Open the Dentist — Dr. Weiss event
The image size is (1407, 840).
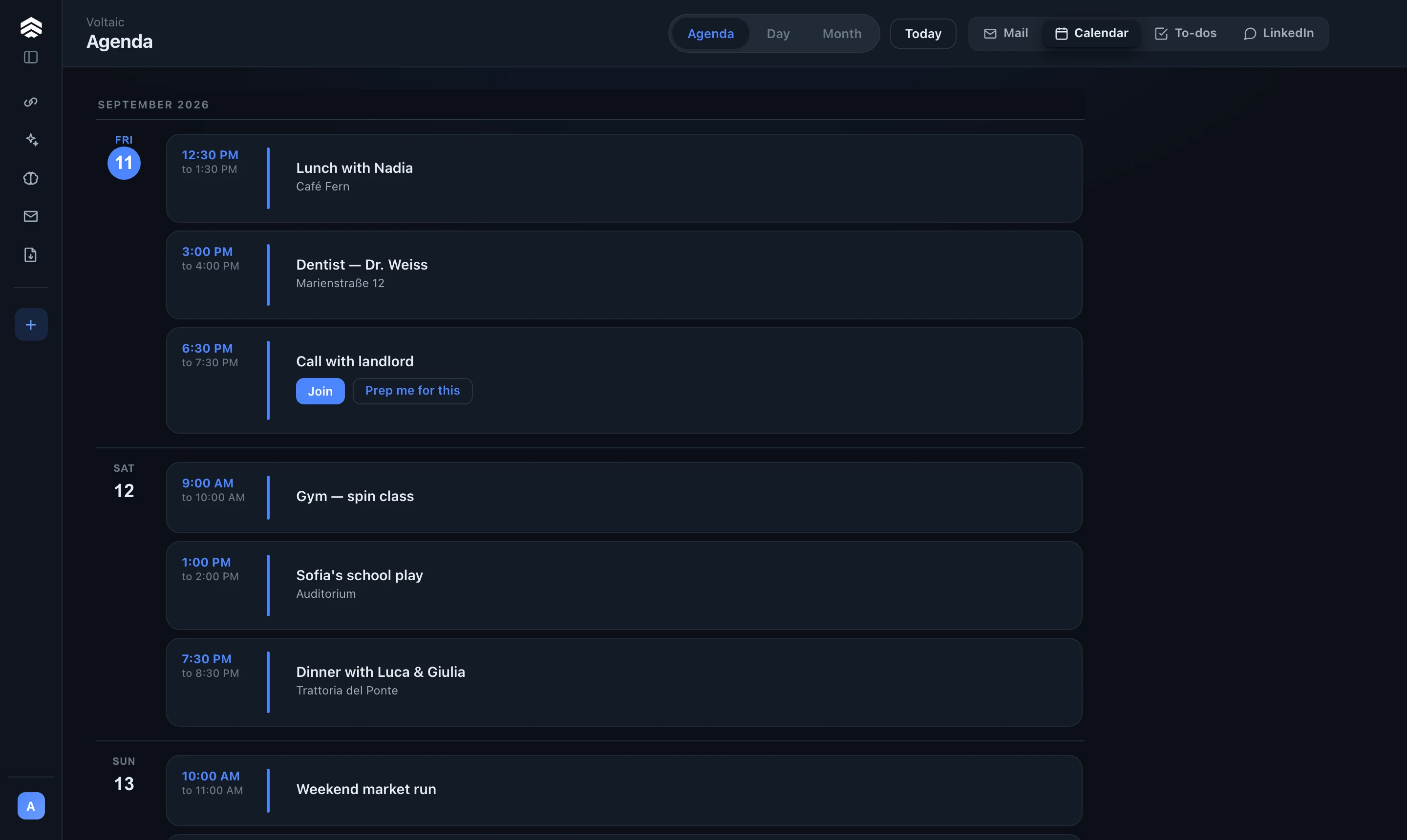624,275
